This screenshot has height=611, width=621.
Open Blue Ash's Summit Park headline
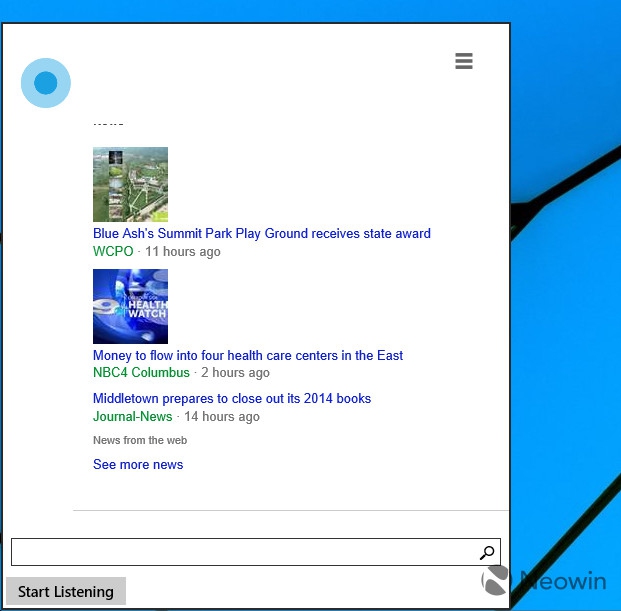click(x=261, y=233)
